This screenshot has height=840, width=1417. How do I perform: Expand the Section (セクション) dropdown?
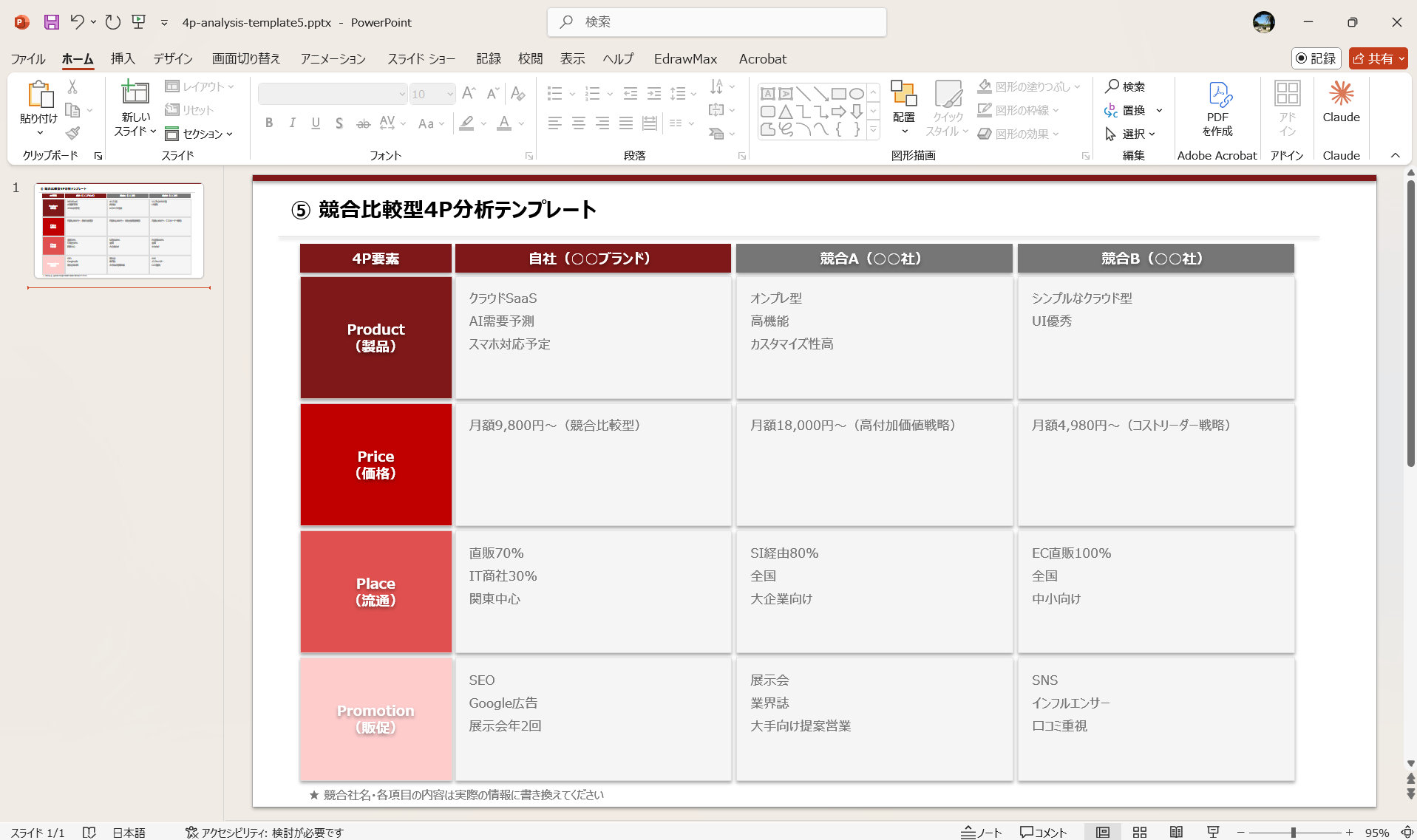pyautogui.click(x=199, y=134)
